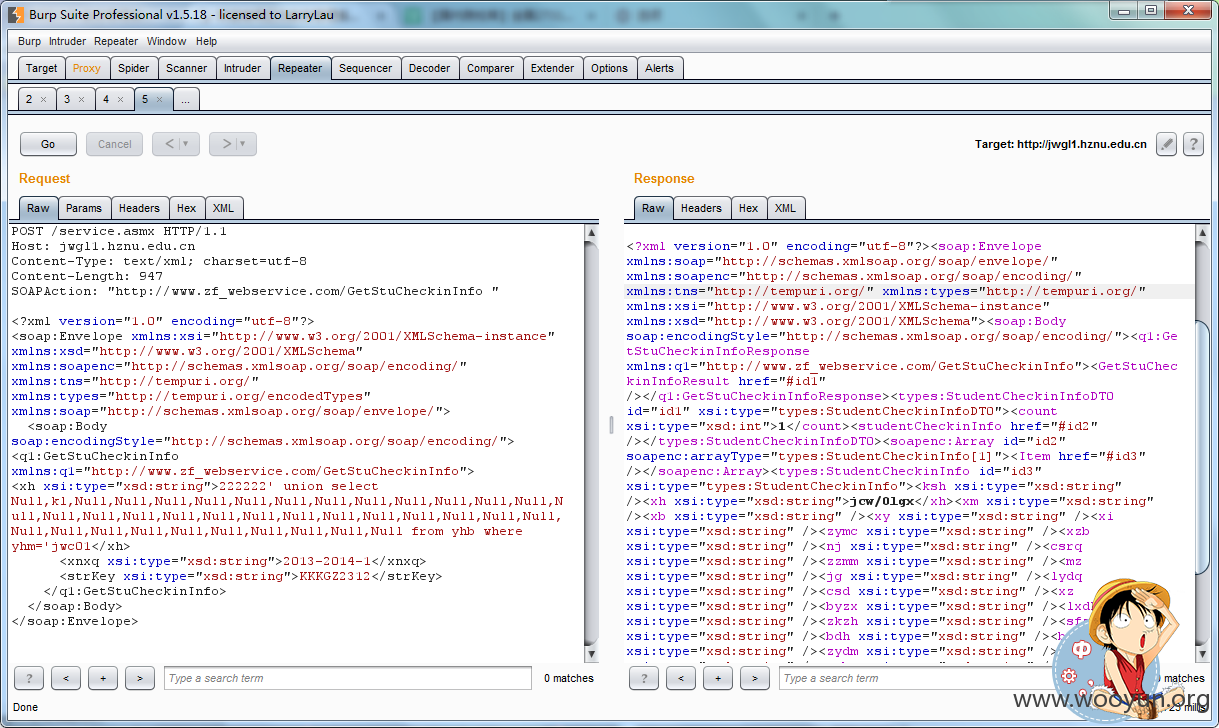Show the request Headers tab
This screenshot has height=728, width=1219.
[139, 208]
